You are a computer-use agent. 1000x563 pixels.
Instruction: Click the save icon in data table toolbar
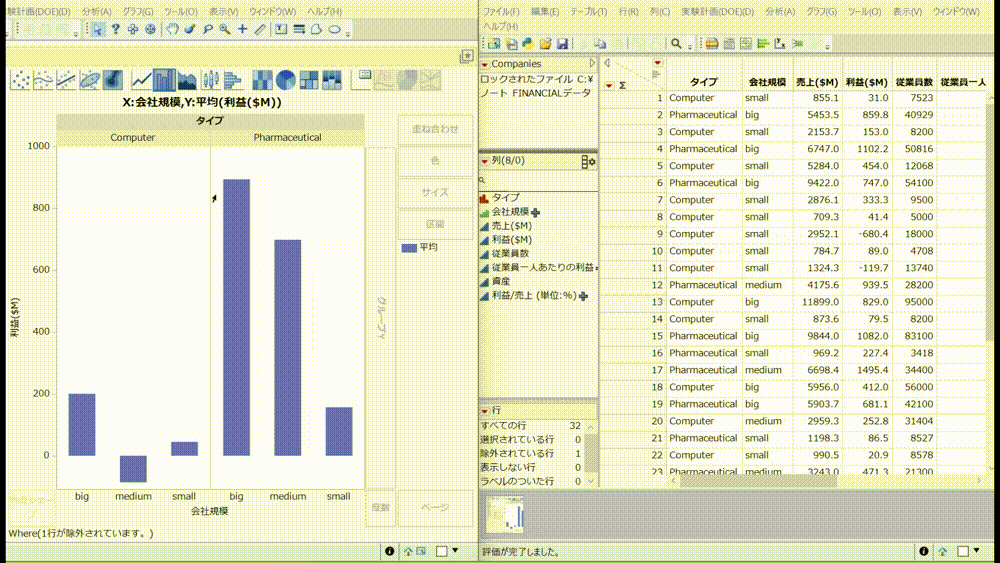(x=562, y=43)
